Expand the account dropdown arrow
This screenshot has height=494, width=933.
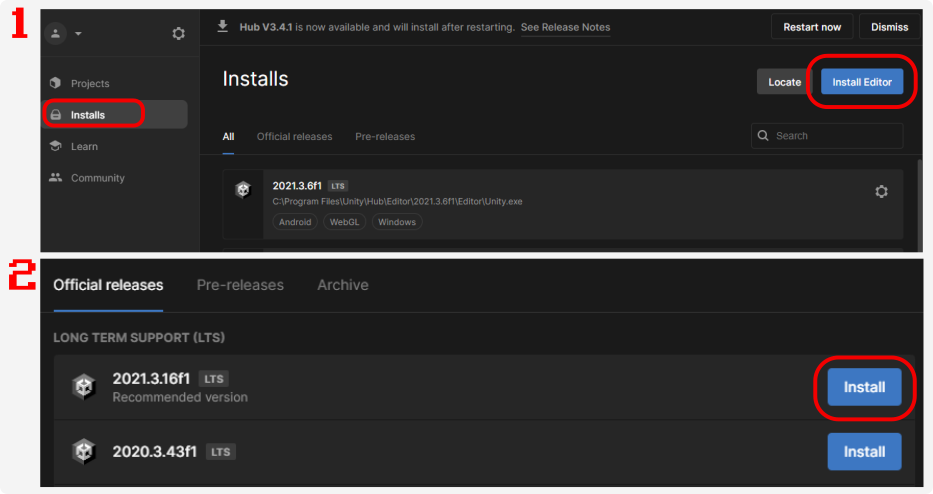point(78,34)
